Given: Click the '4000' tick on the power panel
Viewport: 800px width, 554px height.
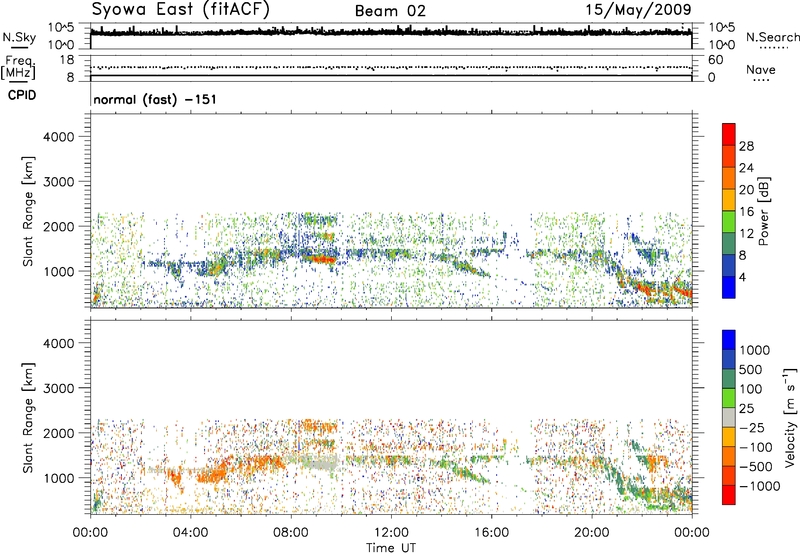Looking at the screenshot, I should coord(58,137).
